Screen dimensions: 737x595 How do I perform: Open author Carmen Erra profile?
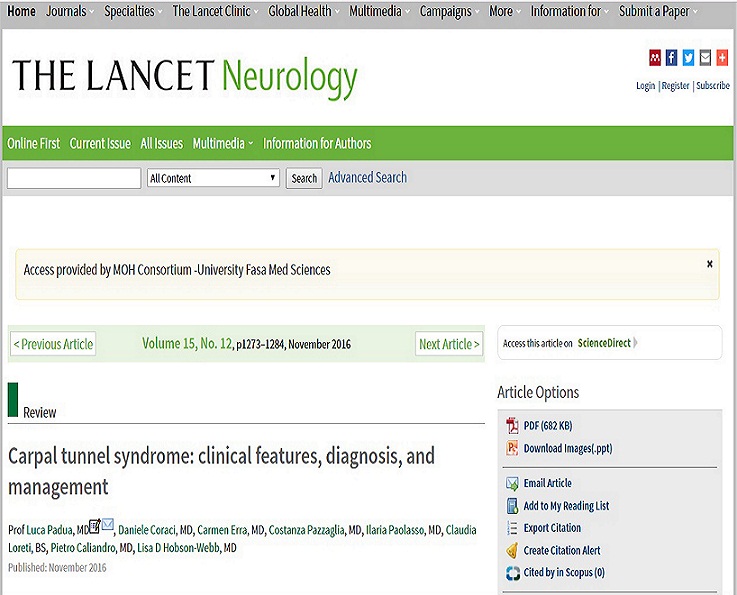point(222,530)
